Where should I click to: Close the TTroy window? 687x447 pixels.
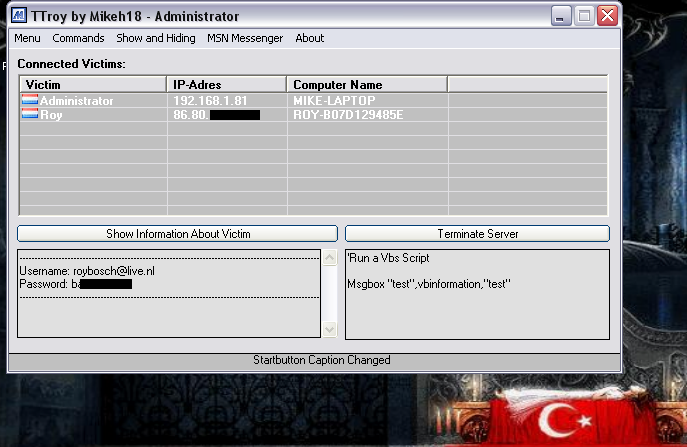pos(607,16)
